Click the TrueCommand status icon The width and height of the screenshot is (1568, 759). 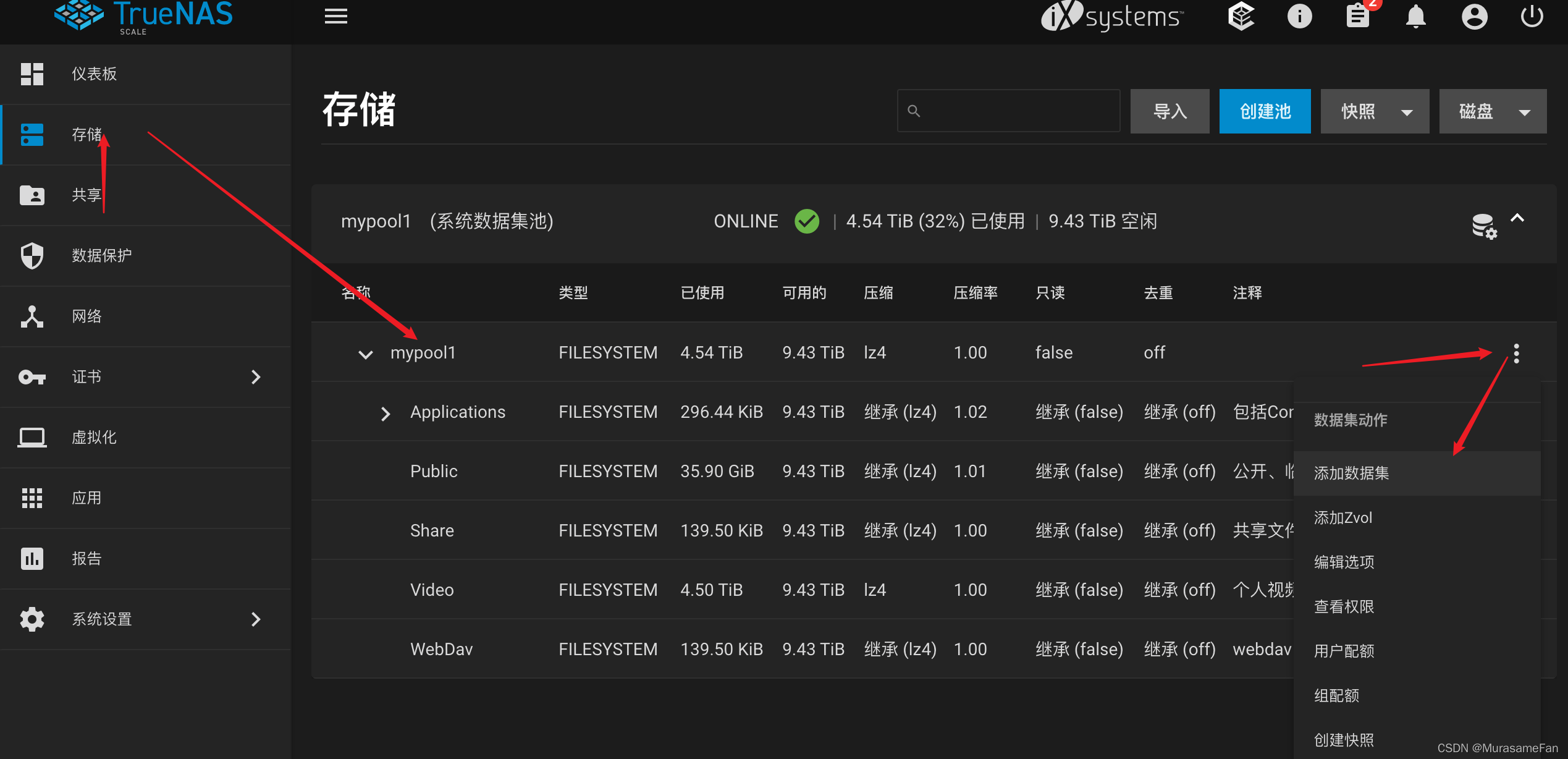tap(1241, 16)
